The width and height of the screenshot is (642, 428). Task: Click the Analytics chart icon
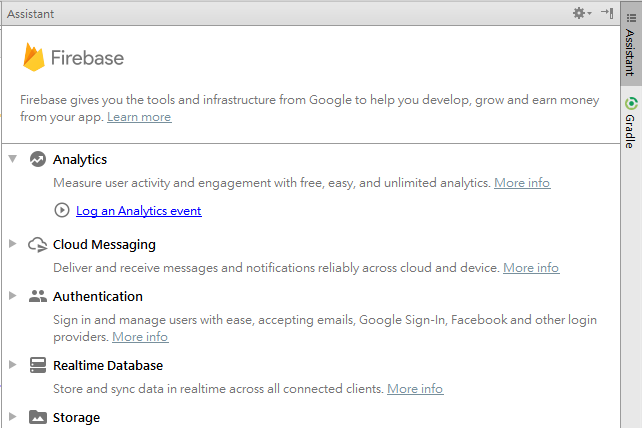(38, 159)
